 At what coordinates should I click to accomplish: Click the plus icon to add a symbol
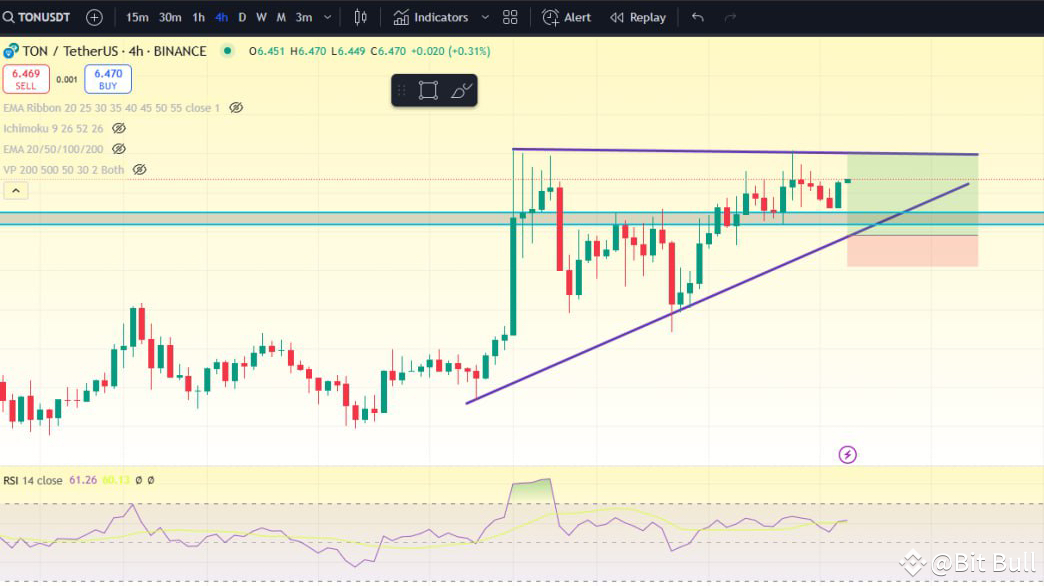[x=93, y=17]
